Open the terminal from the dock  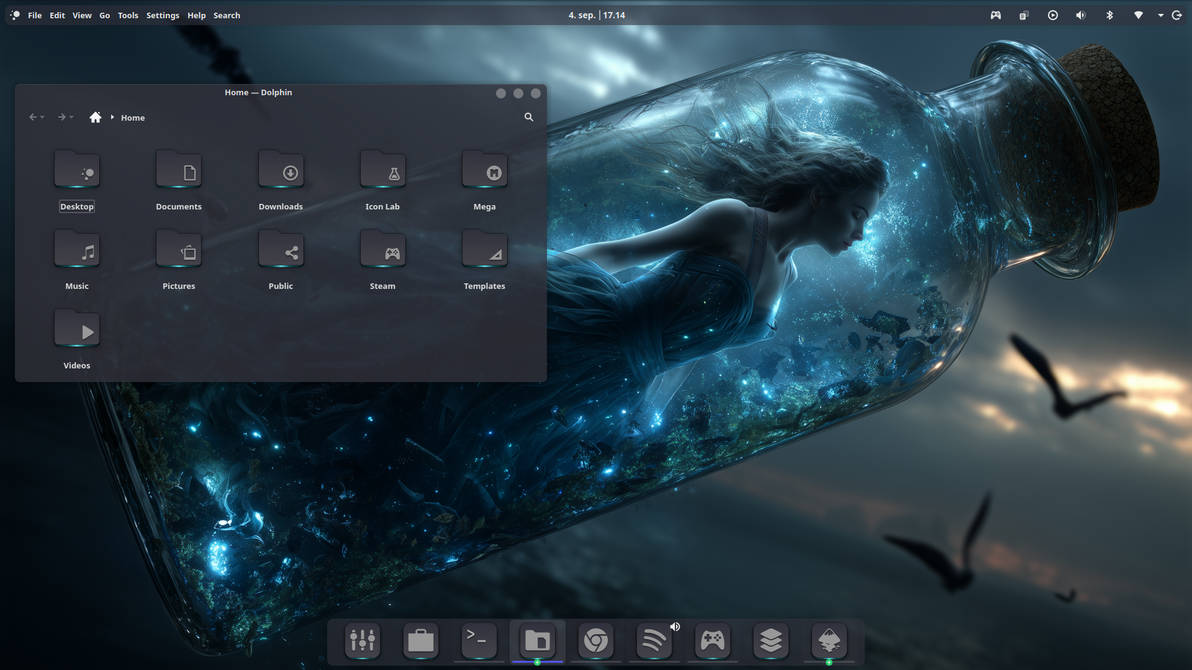478,642
